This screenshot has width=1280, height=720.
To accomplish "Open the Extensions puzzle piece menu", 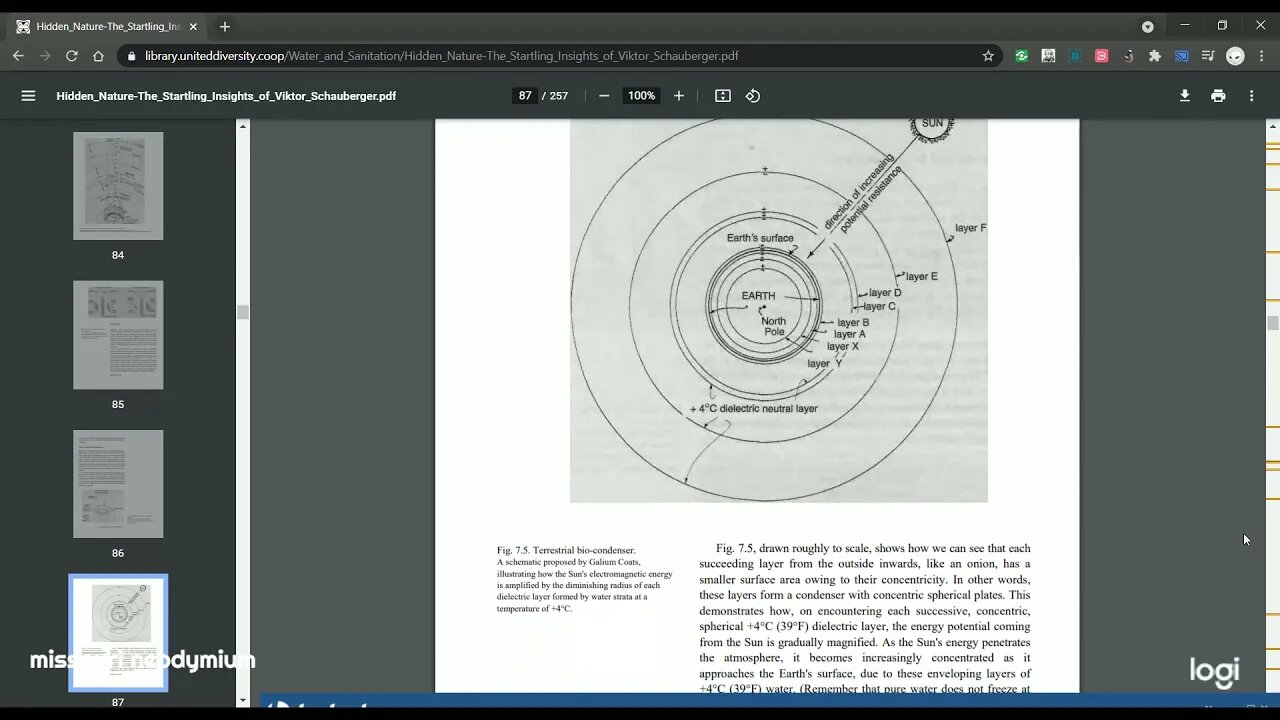I will 1155,56.
